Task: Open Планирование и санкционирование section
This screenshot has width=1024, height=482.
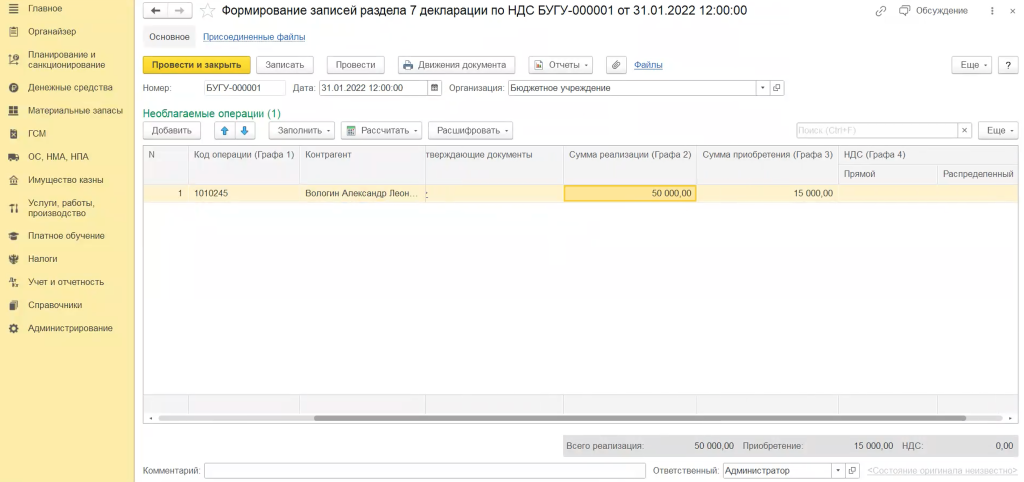Action: coord(66,59)
